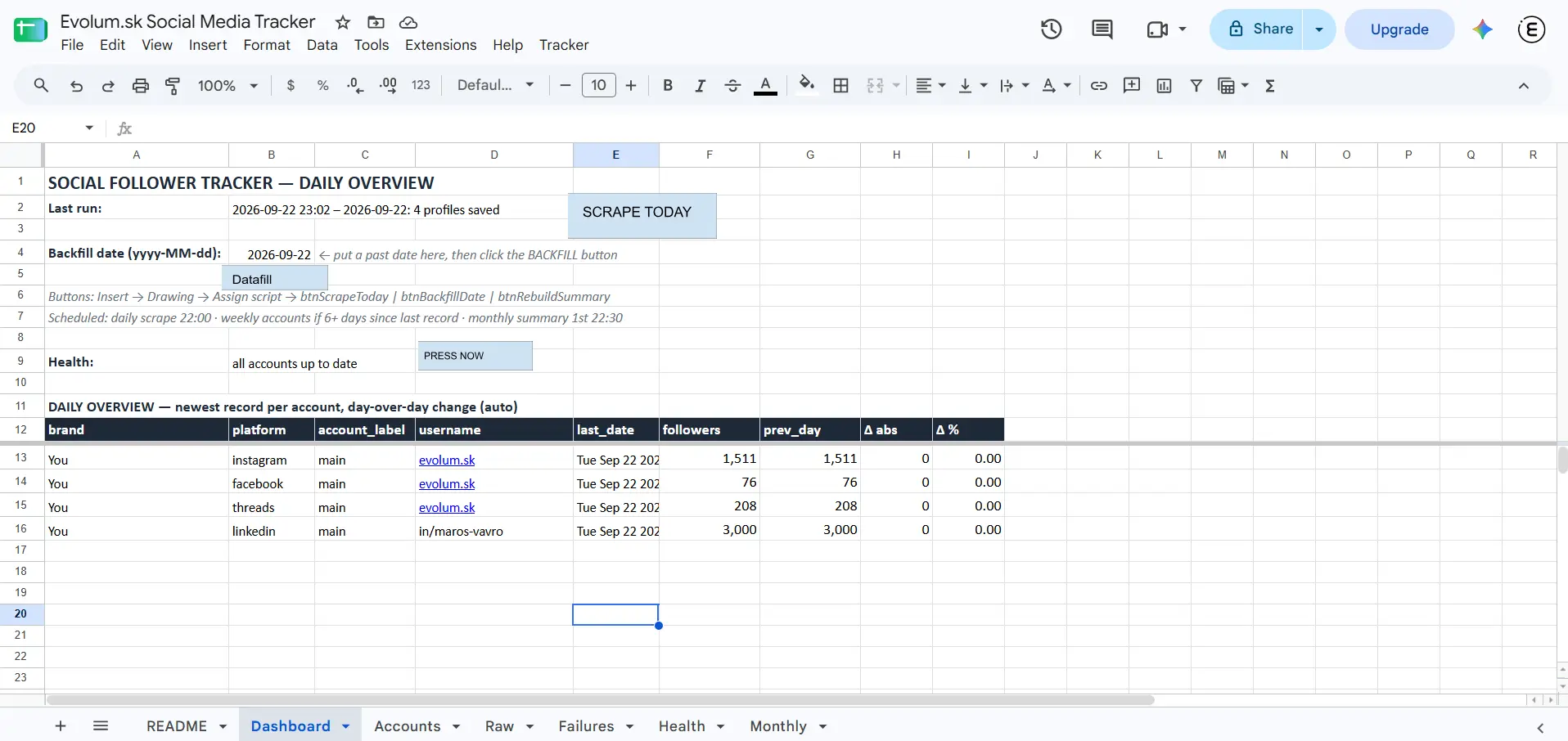Decrease font size with minus

(x=565, y=85)
